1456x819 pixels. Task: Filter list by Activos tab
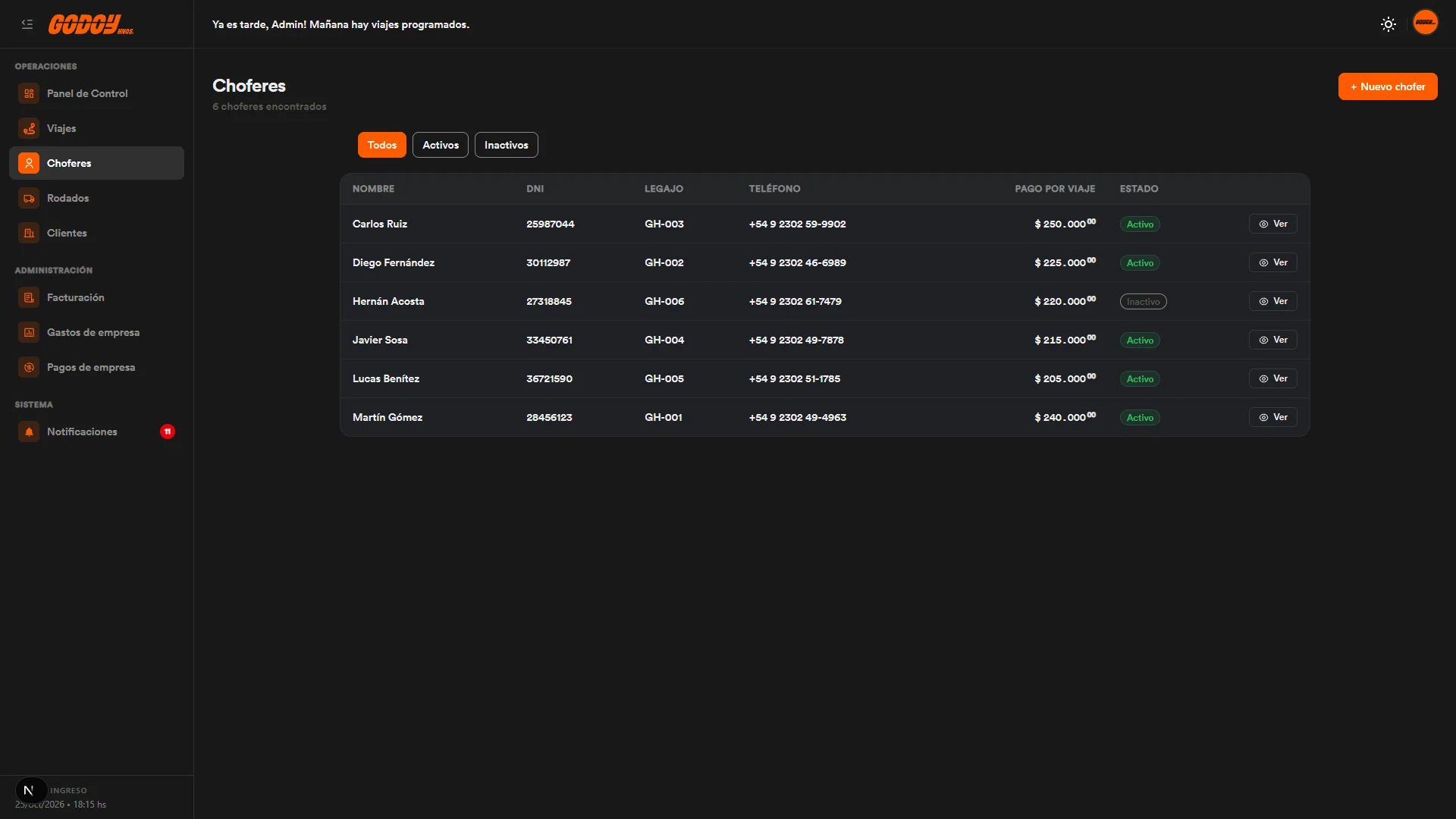point(440,145)
